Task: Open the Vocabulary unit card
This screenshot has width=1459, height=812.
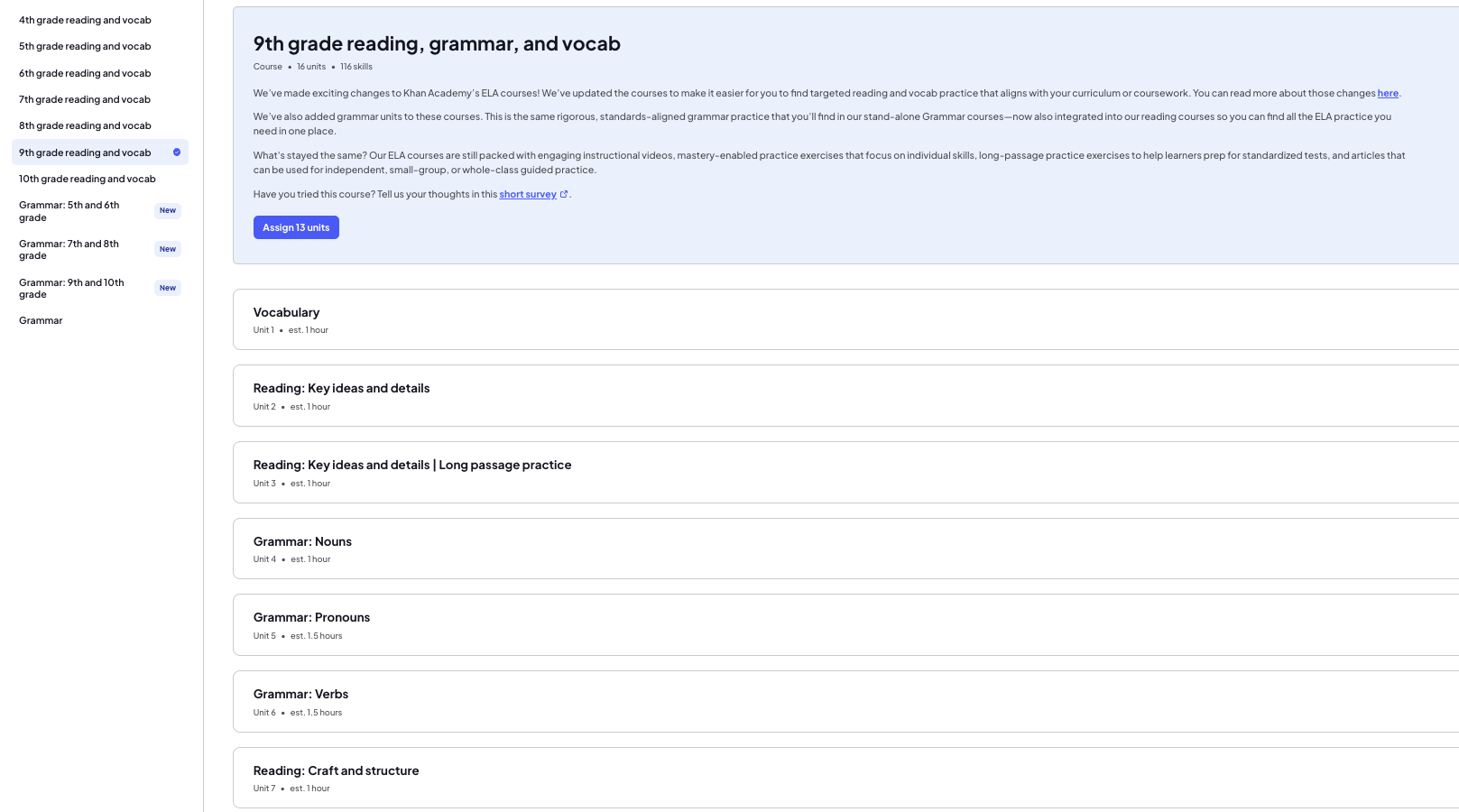Action: click(845, 319)
